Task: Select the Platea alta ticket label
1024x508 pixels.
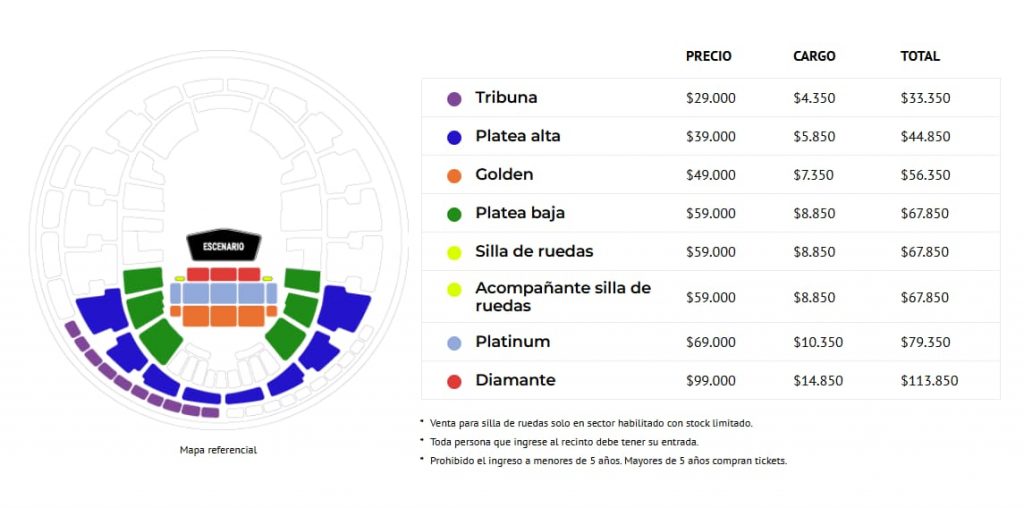Action: pyautogui.click(x=517, y=136)
